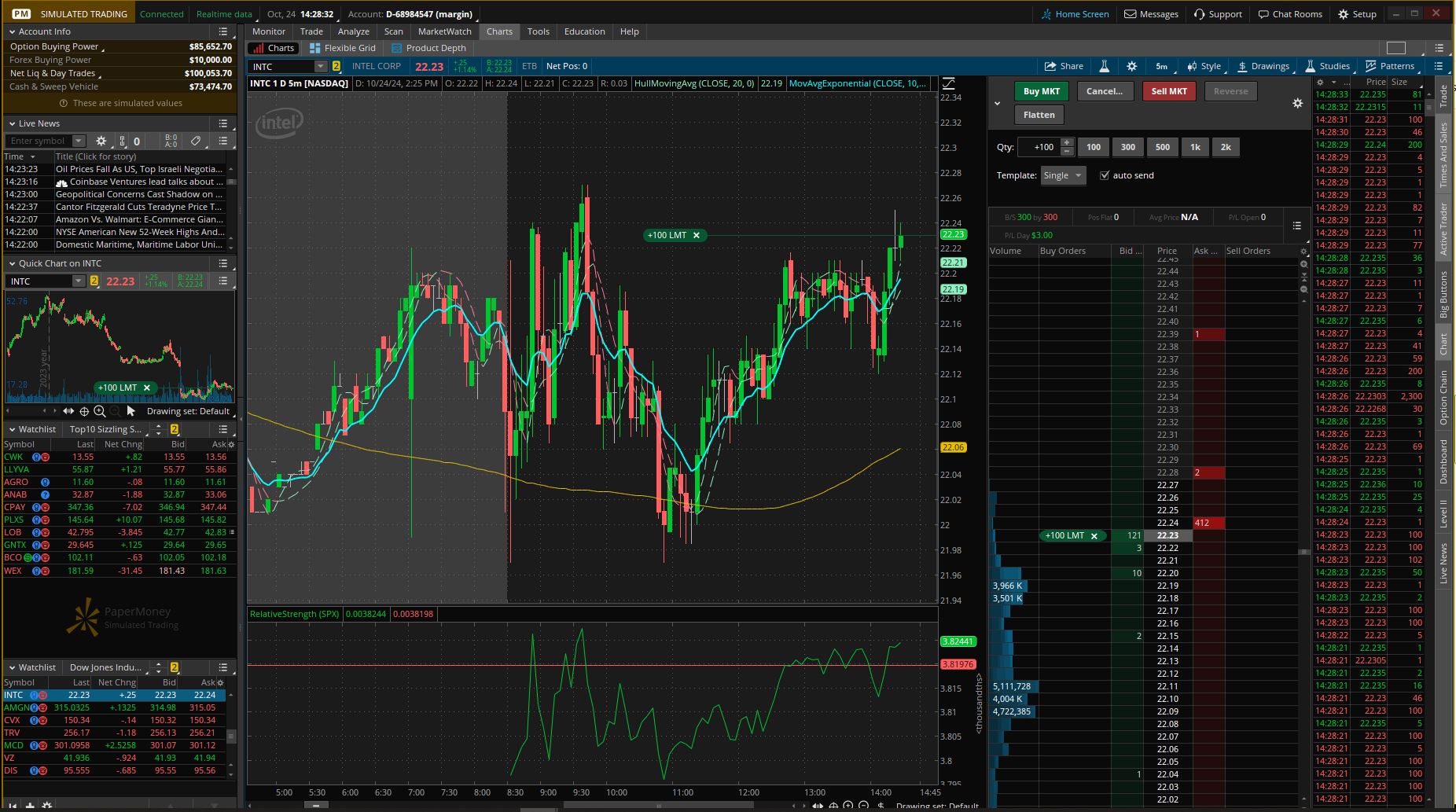This screenshot has height=812, width=1456.
Task: Click the Qty +100 input field
Action: tap(1039, 147)
